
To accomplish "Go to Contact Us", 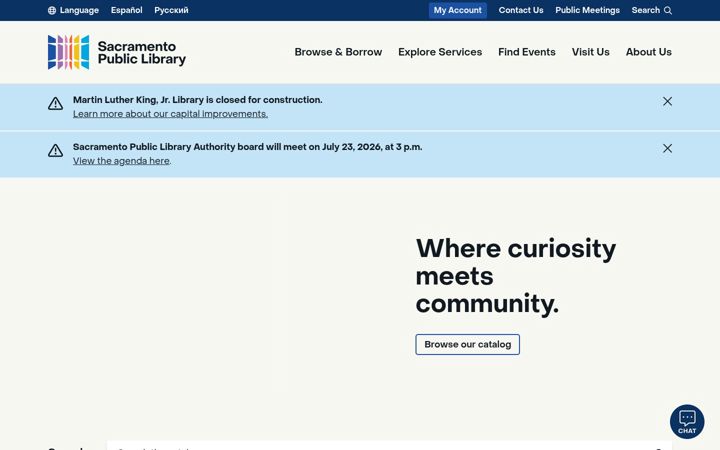I will coord(521,10).
